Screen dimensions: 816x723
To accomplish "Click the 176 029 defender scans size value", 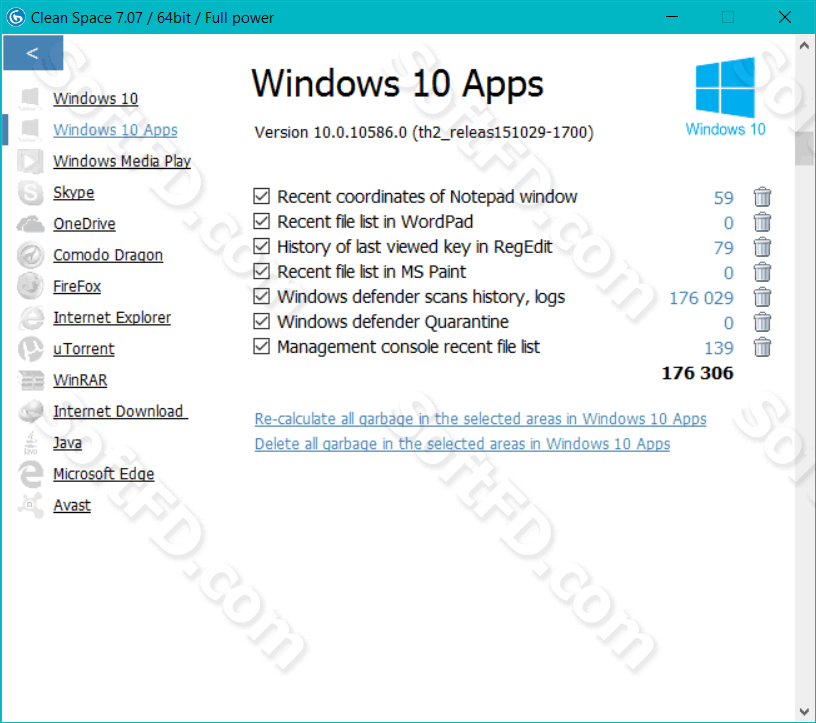I will 701,298.
